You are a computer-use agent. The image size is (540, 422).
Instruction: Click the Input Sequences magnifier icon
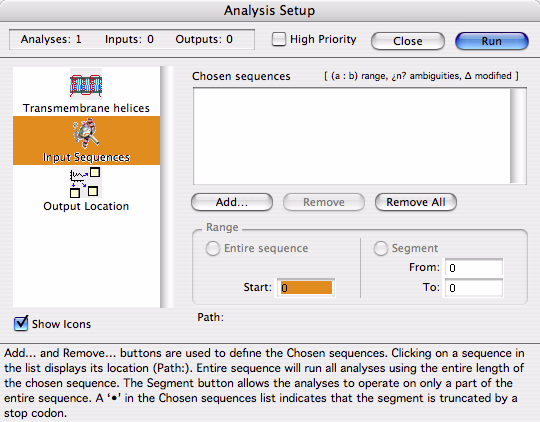tap(86, 133)
